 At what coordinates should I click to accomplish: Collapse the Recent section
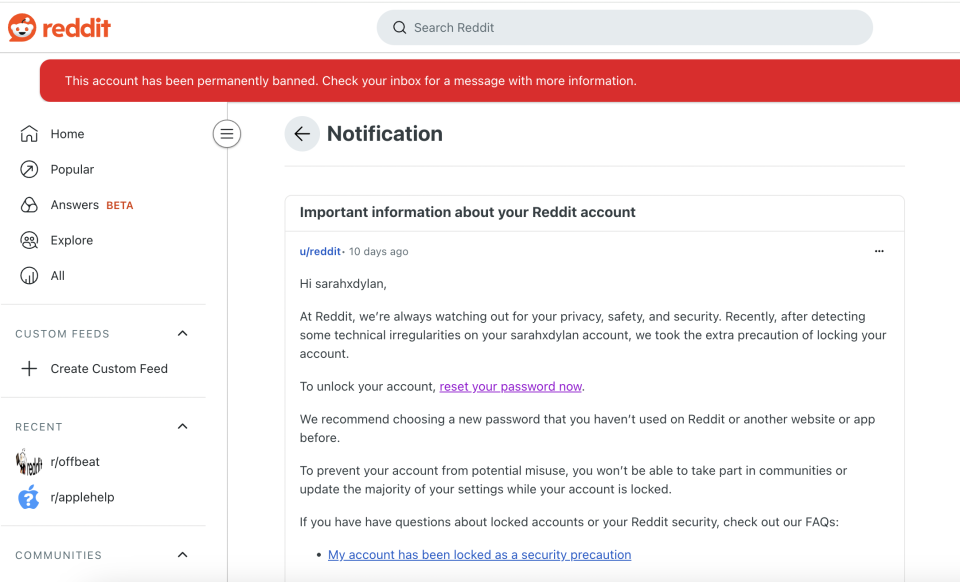(x=182, y=427)
